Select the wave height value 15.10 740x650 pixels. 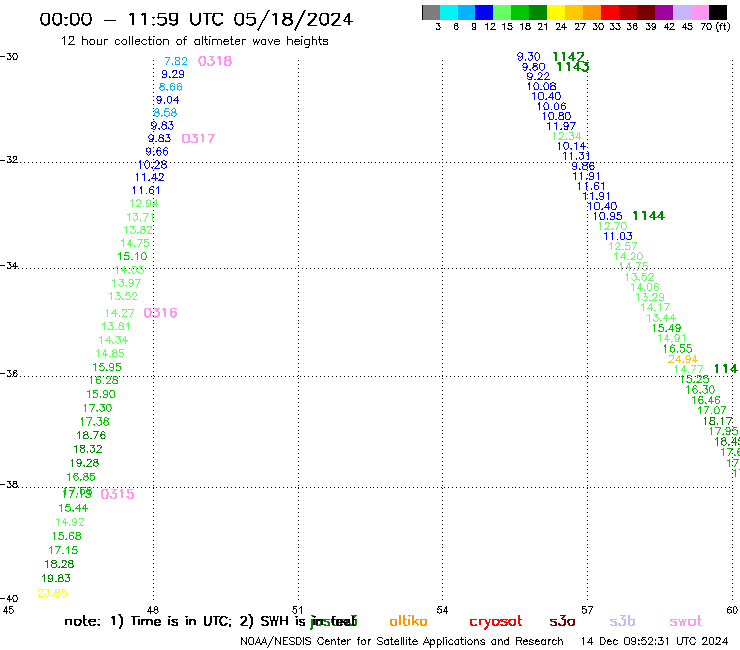[132, 256]
